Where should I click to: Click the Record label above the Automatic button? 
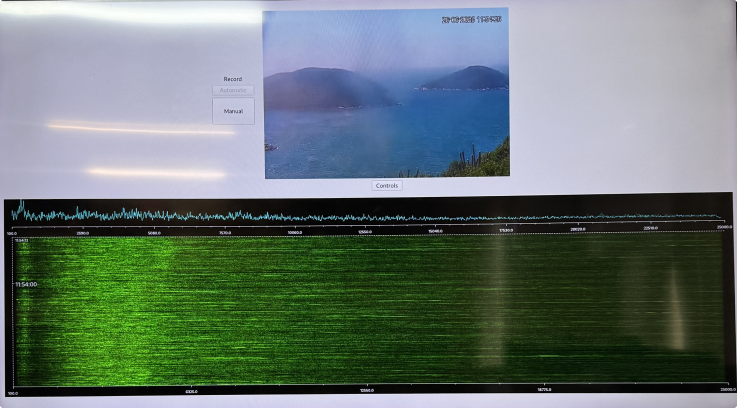(233, 79)
